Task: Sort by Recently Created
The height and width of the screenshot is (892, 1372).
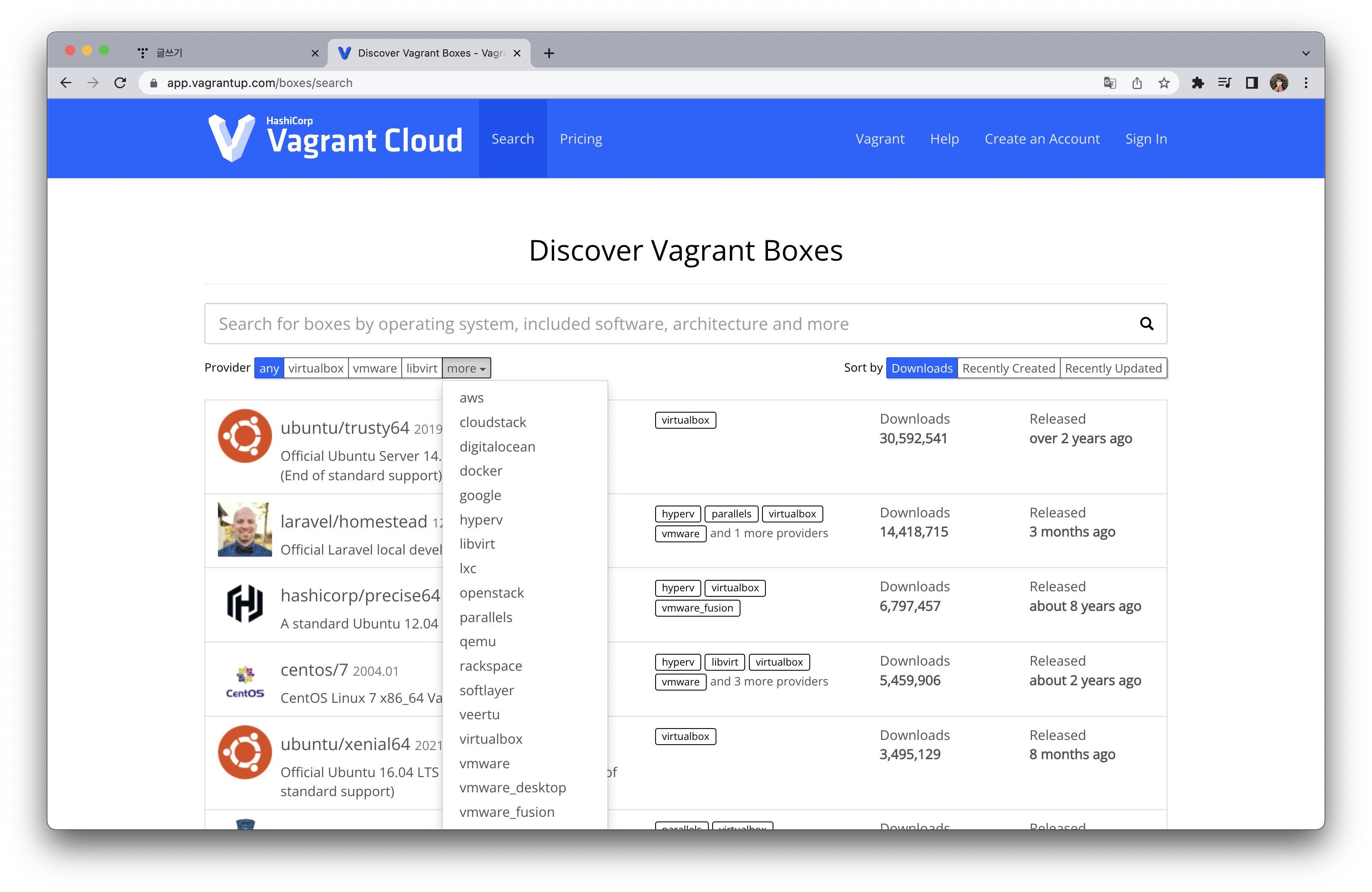Action: (1008, 368)
